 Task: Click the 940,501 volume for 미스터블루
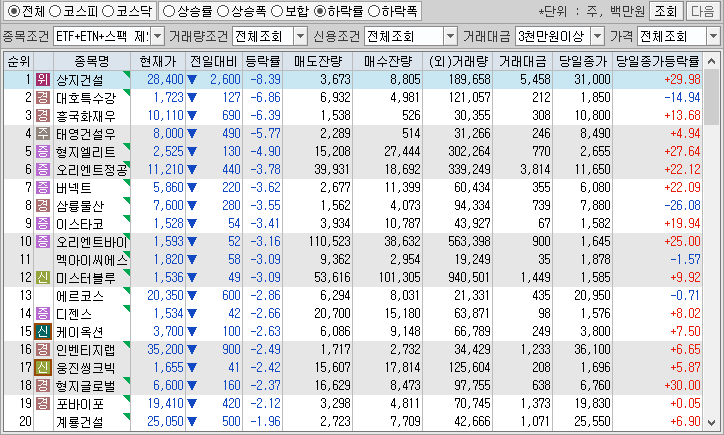tap(469, 278)
